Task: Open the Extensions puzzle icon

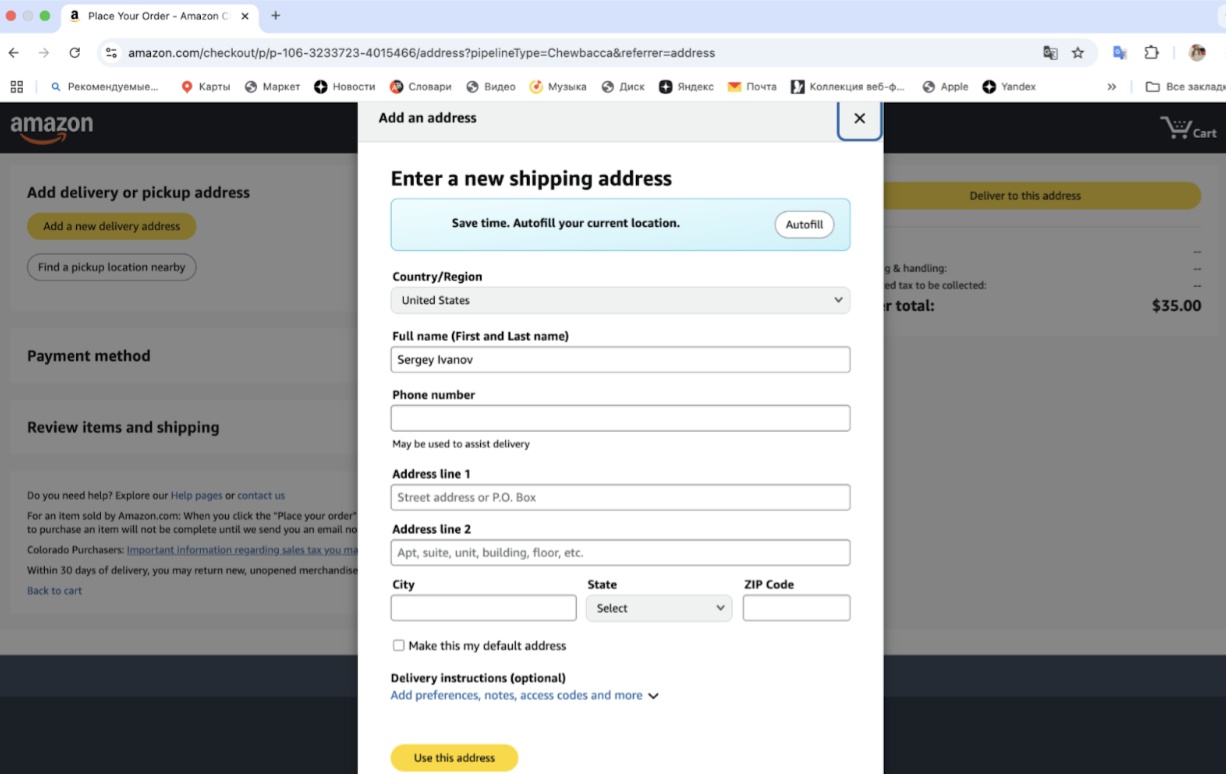Action: 1151,53
